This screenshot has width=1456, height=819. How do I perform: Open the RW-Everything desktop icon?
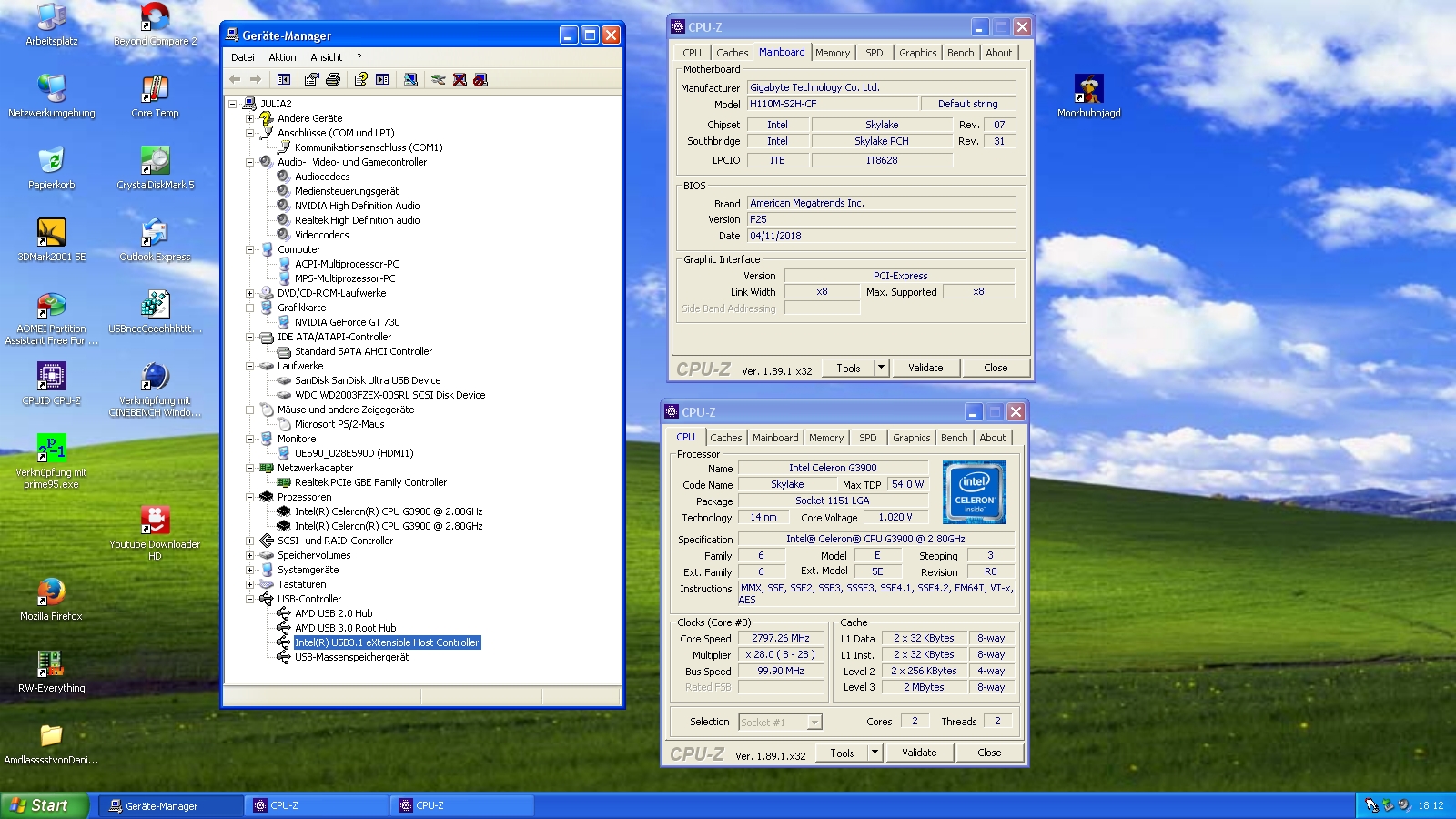point(52,671)
